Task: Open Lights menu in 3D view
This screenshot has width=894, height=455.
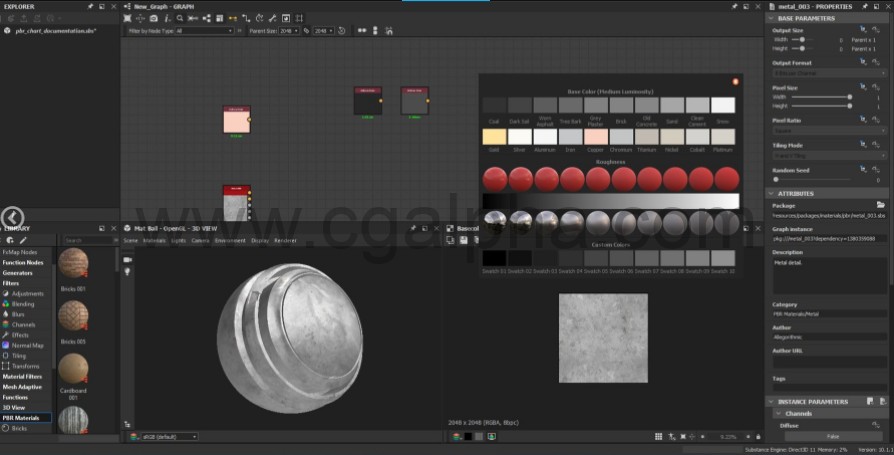Action: pyautogui.click(x=178, y=240)
